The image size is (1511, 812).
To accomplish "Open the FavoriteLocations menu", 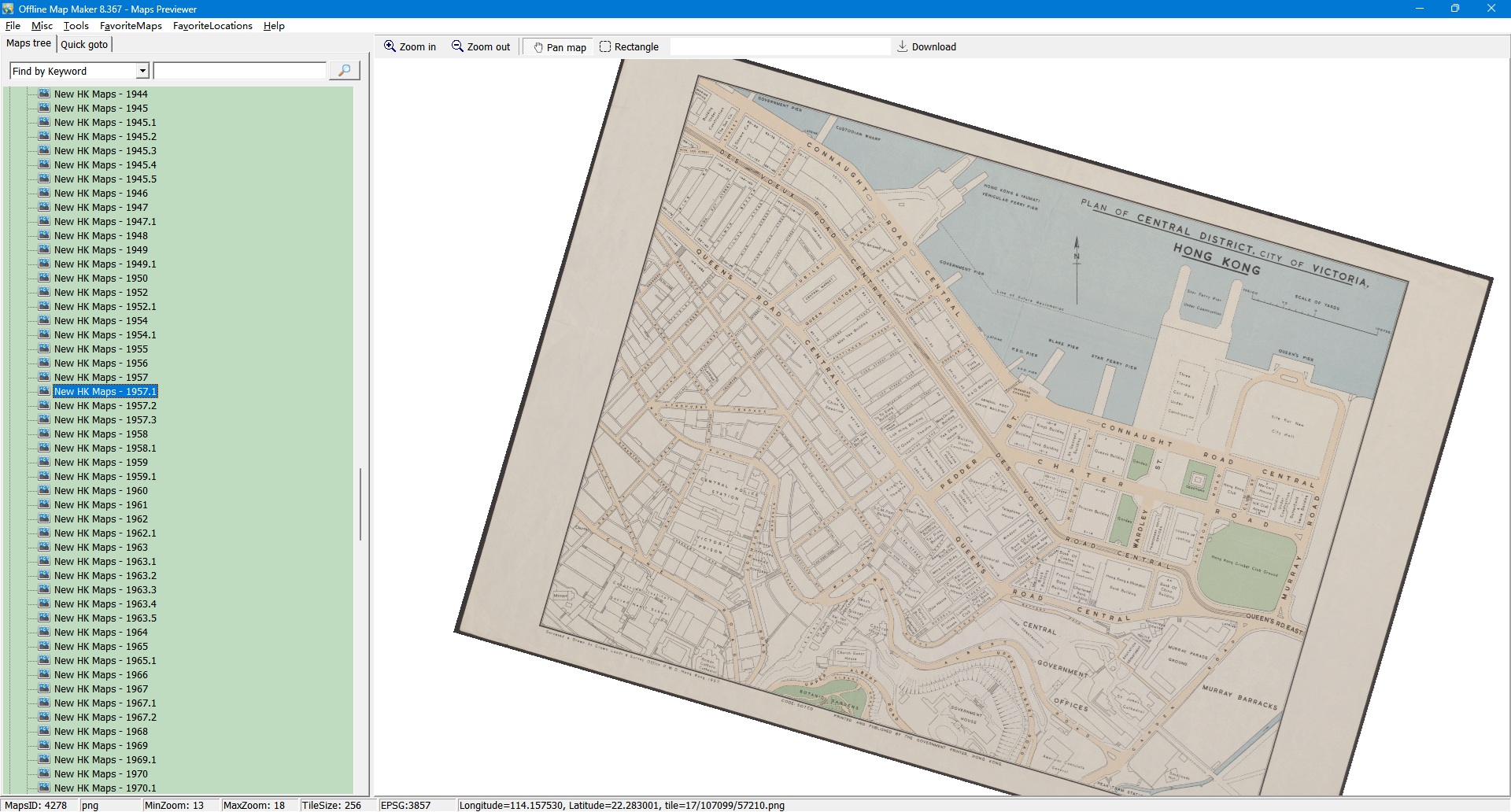I will [212, 26].
